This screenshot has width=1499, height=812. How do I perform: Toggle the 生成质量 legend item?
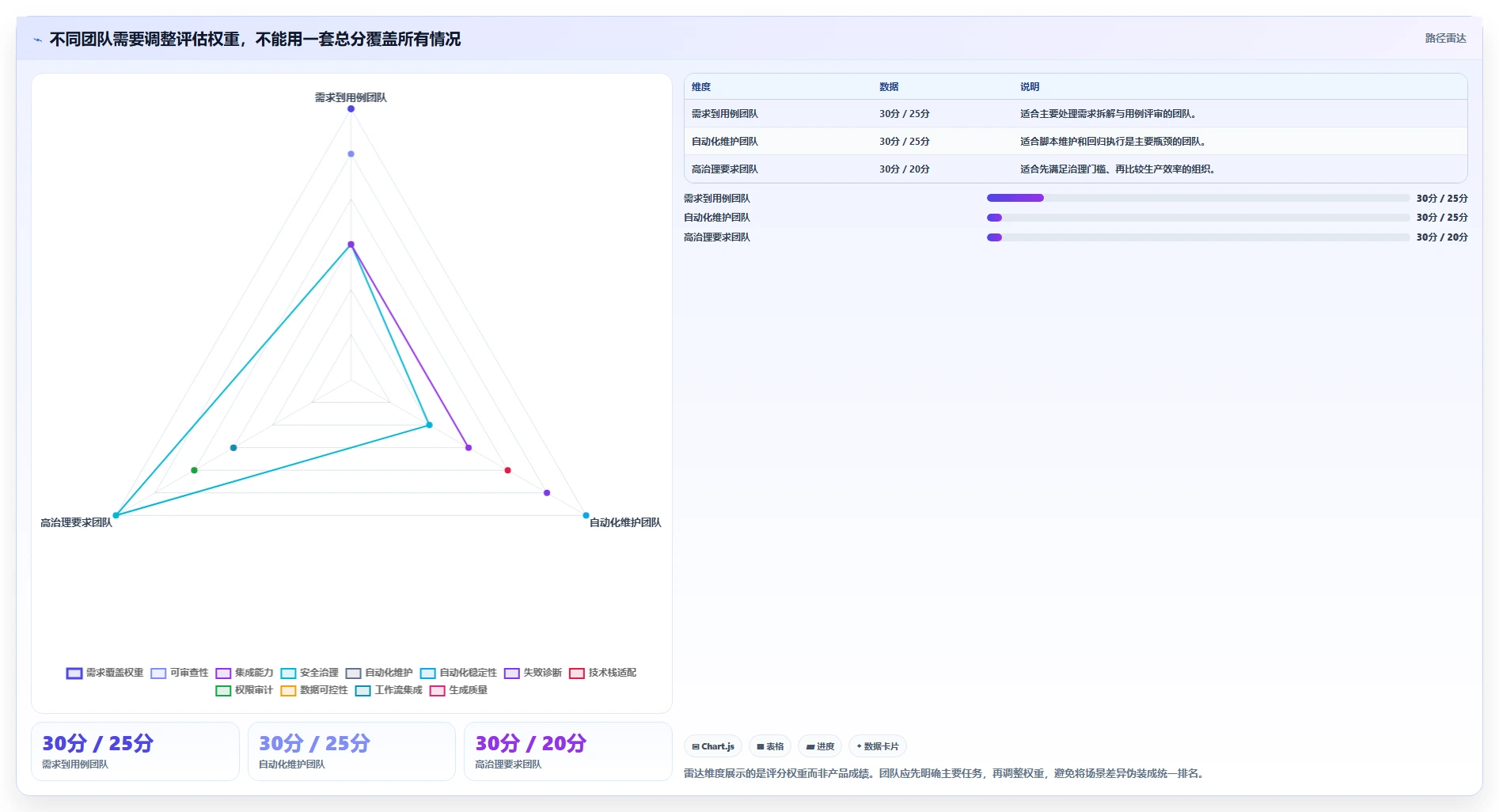[458, 690]
